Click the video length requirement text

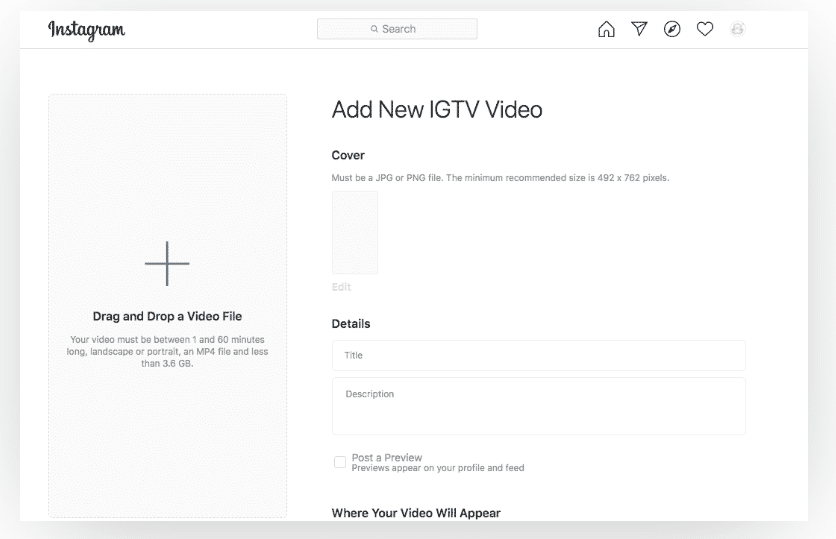click(167, 351)
